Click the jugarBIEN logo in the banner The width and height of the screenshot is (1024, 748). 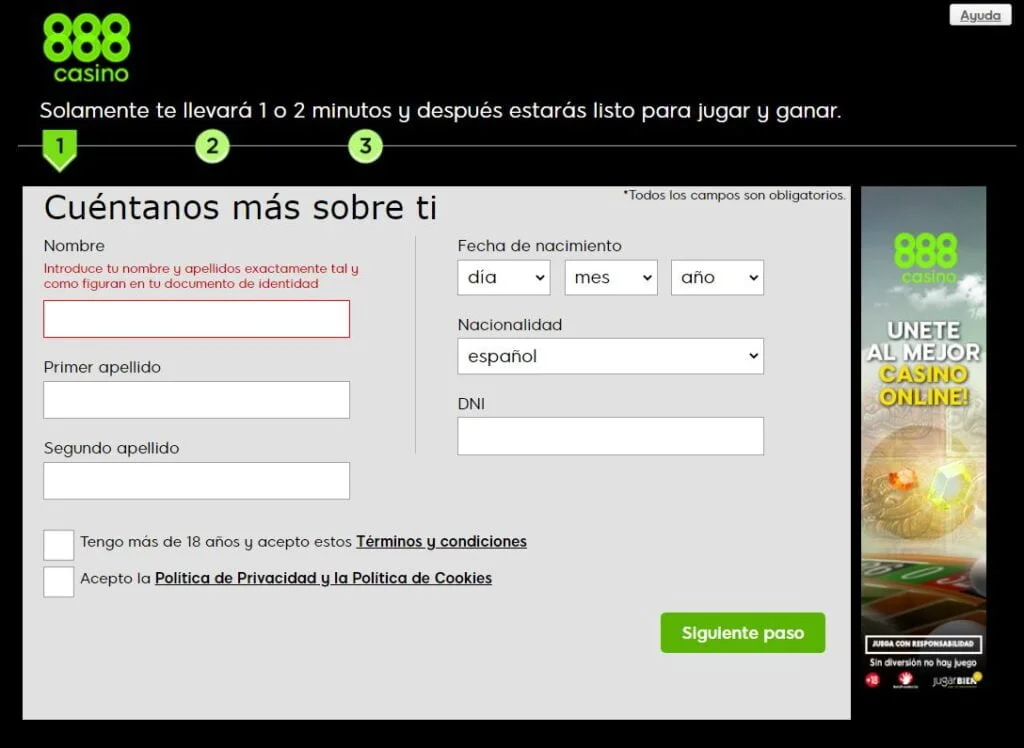coord(953,680)
